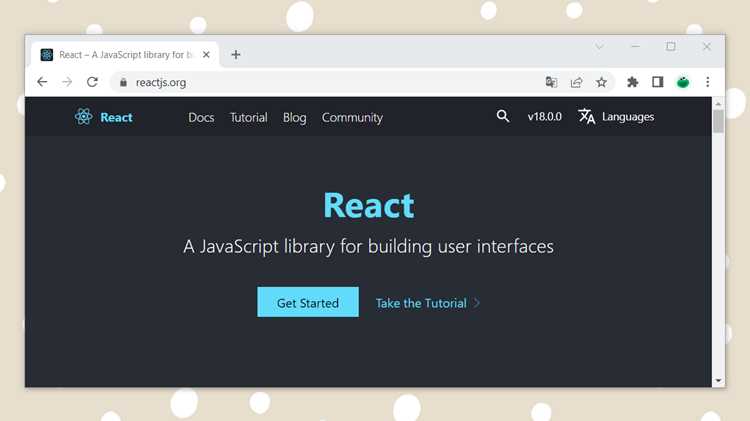Image resolution: width=750 pixels, height=421 pixels.
Task: Share this page icon
Action: click(576, 82)
